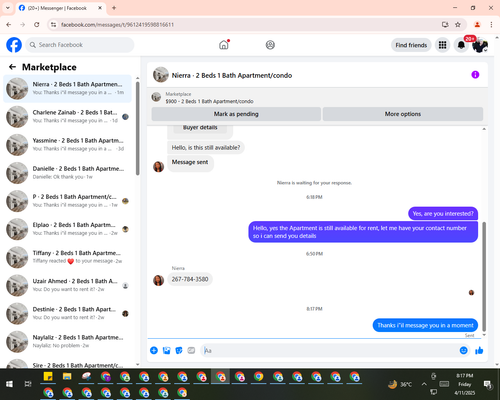Click the browser Forward arrow

click(x=22, y=25)
